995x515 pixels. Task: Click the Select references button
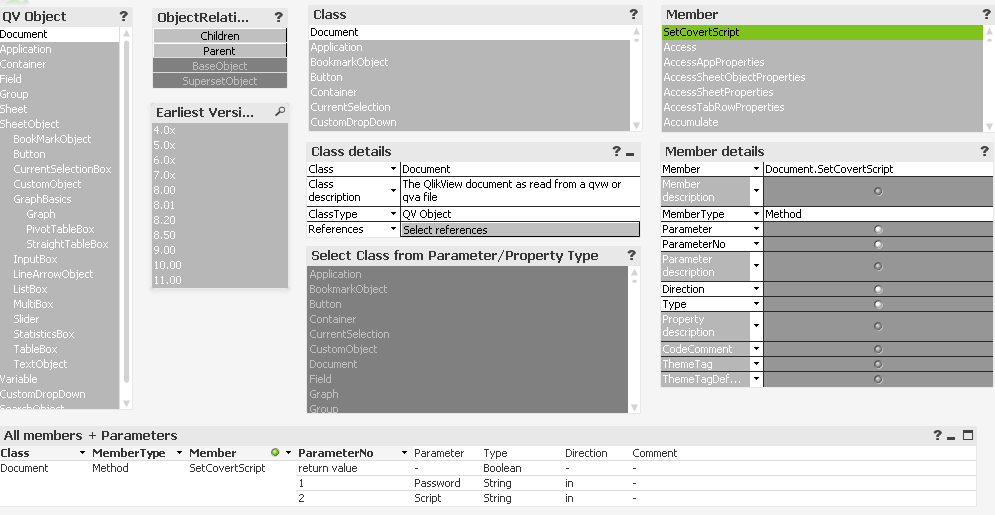tap(519, 230)
